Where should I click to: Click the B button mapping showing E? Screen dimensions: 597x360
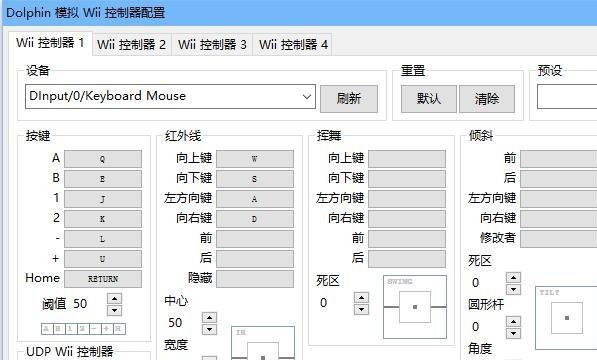(103, 179)
